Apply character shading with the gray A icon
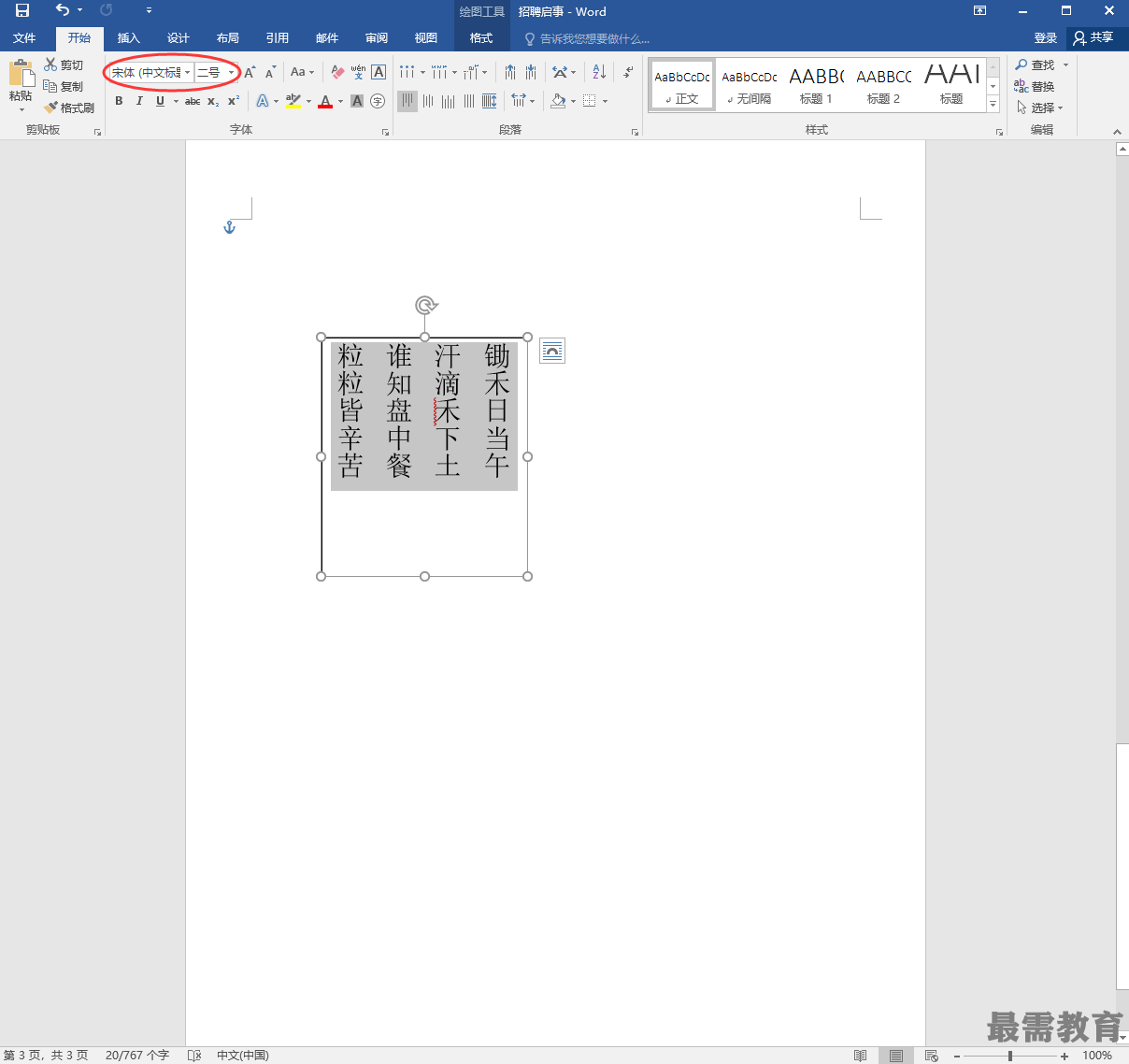The width and height of the screenshot is (1129, 1064). [357, 101]
